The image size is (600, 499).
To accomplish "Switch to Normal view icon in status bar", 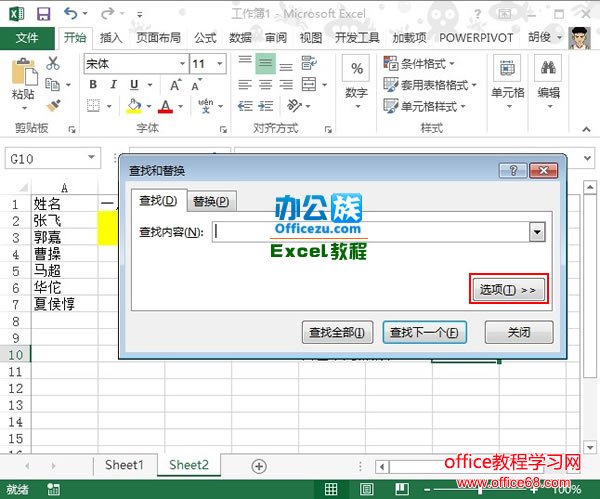I will (x=331, y=489).
